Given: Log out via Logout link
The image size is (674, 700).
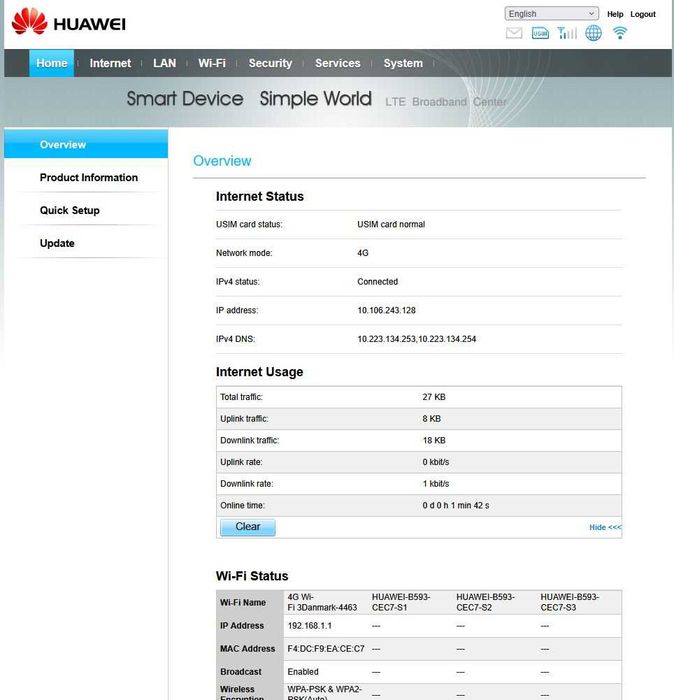Looking at the screenshot, I should (643, 14).
